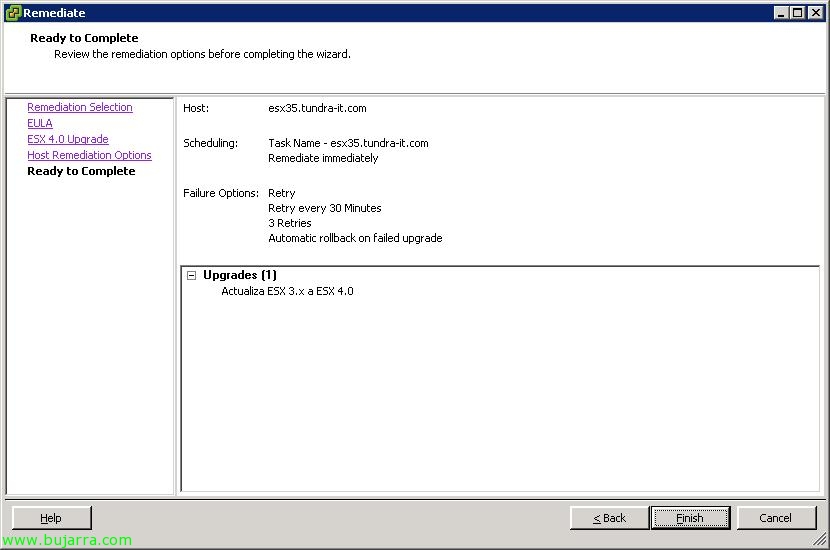
Task: Click the 3 Retries text
Action: pos(290,223)
